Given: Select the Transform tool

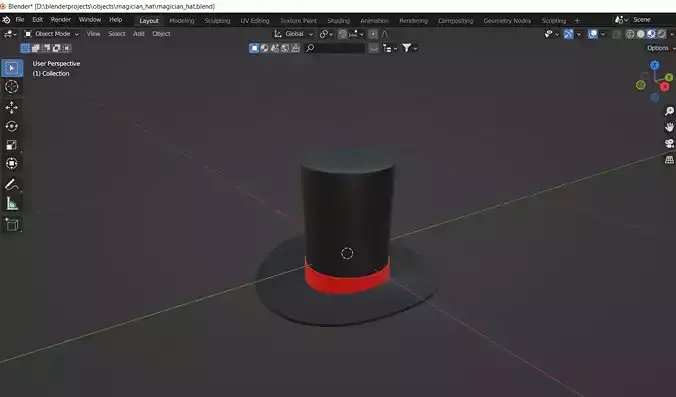Looking at the screenshot, I should (x=12, y=163).
